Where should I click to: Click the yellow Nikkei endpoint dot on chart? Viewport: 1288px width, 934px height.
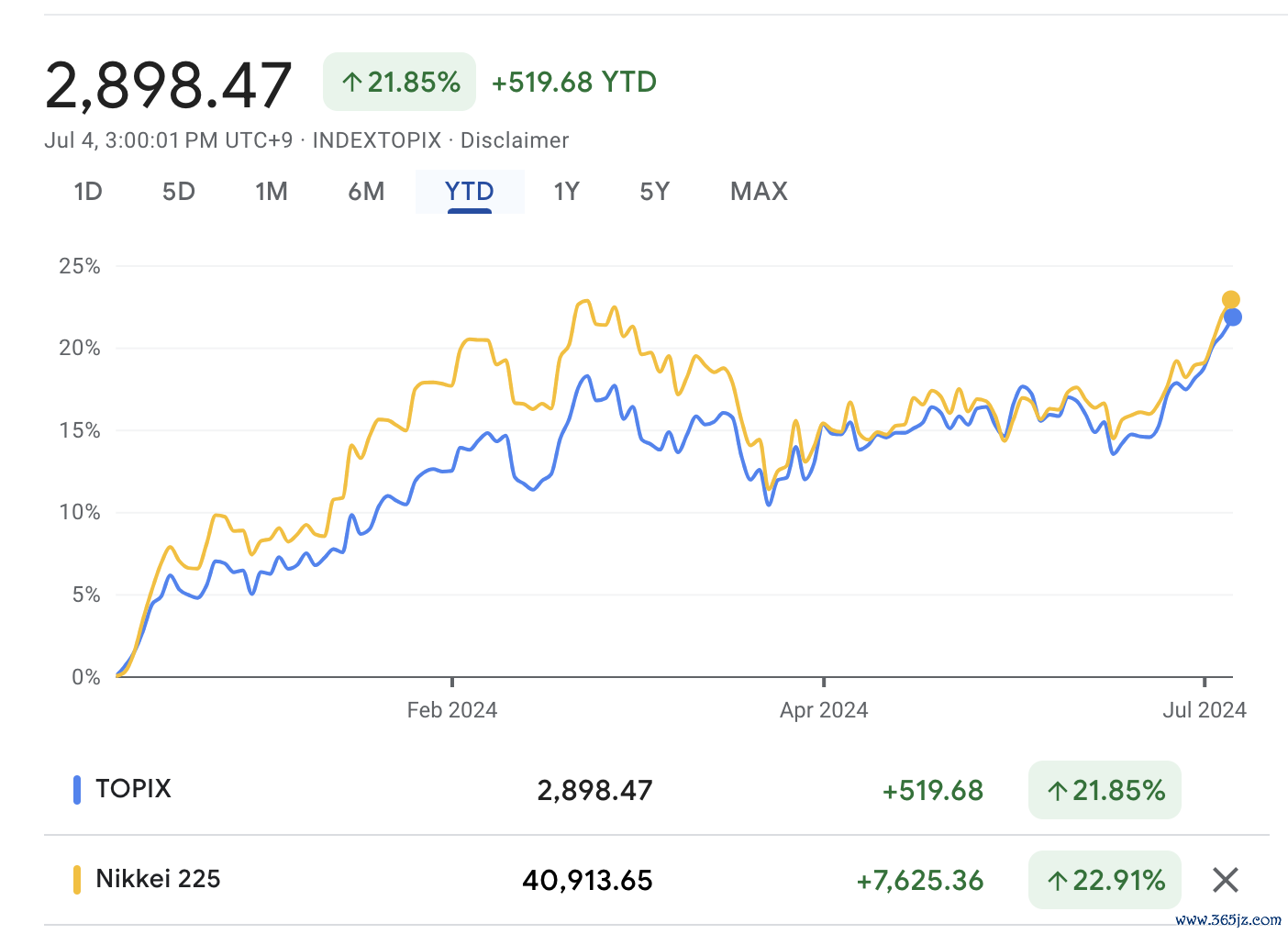[x=1231, y=300]
